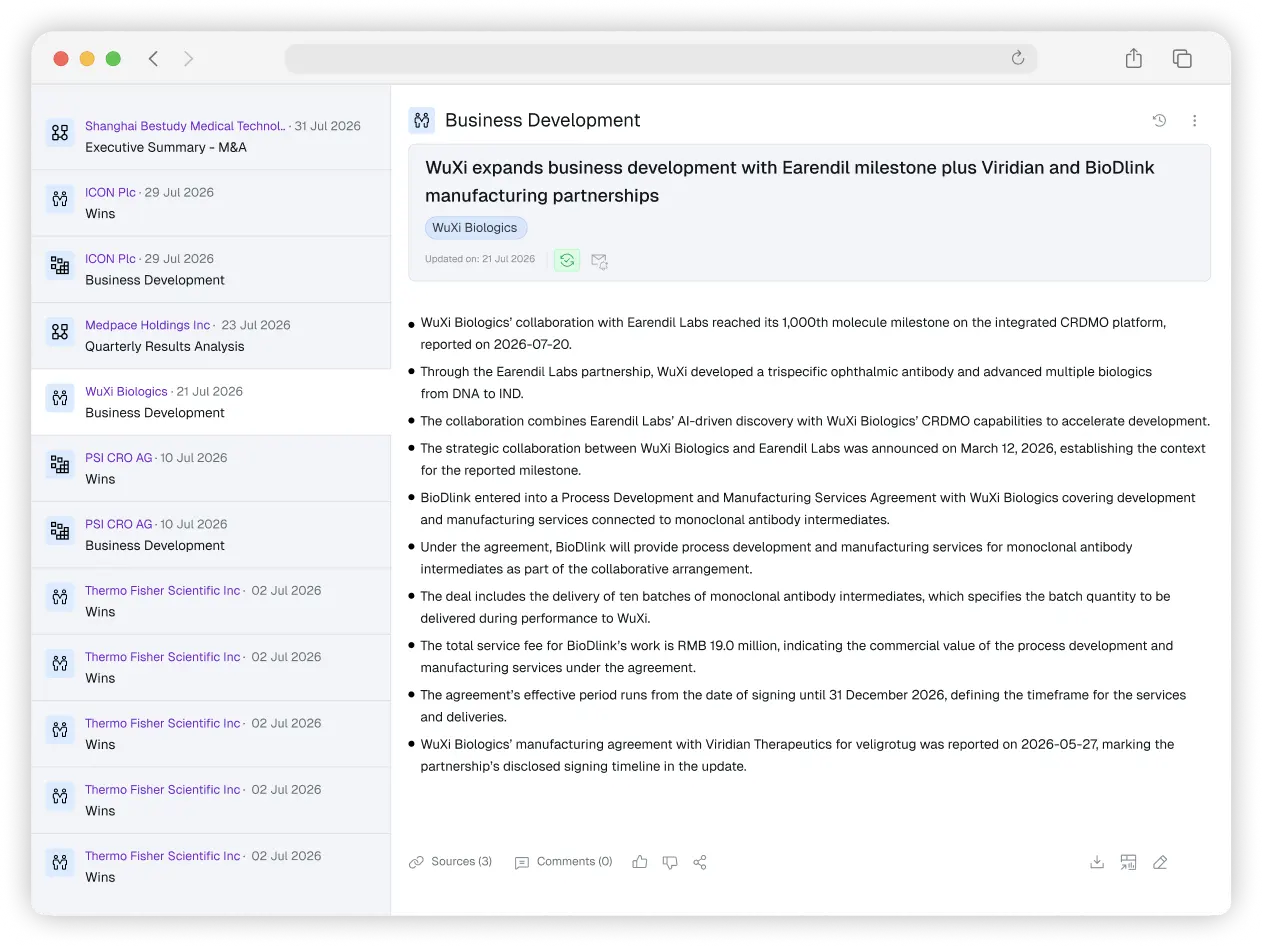Click the Medpace Holdings item icon

[60, 332]
